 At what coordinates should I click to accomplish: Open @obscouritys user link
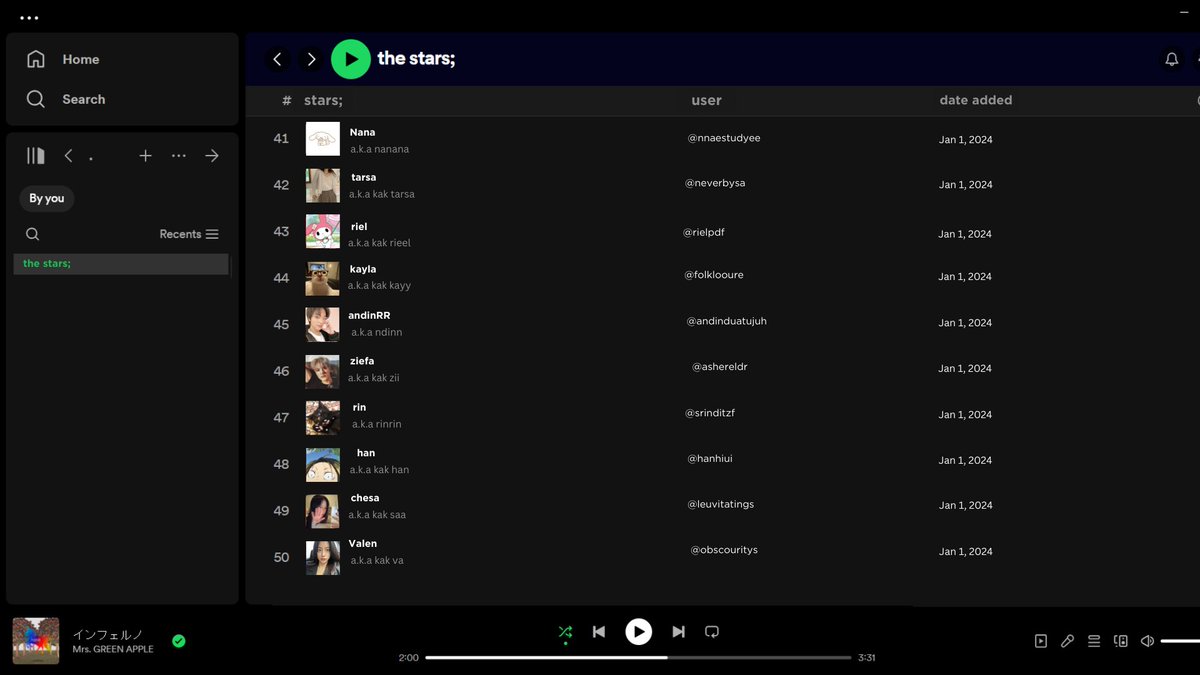click(x=724, y=550)
